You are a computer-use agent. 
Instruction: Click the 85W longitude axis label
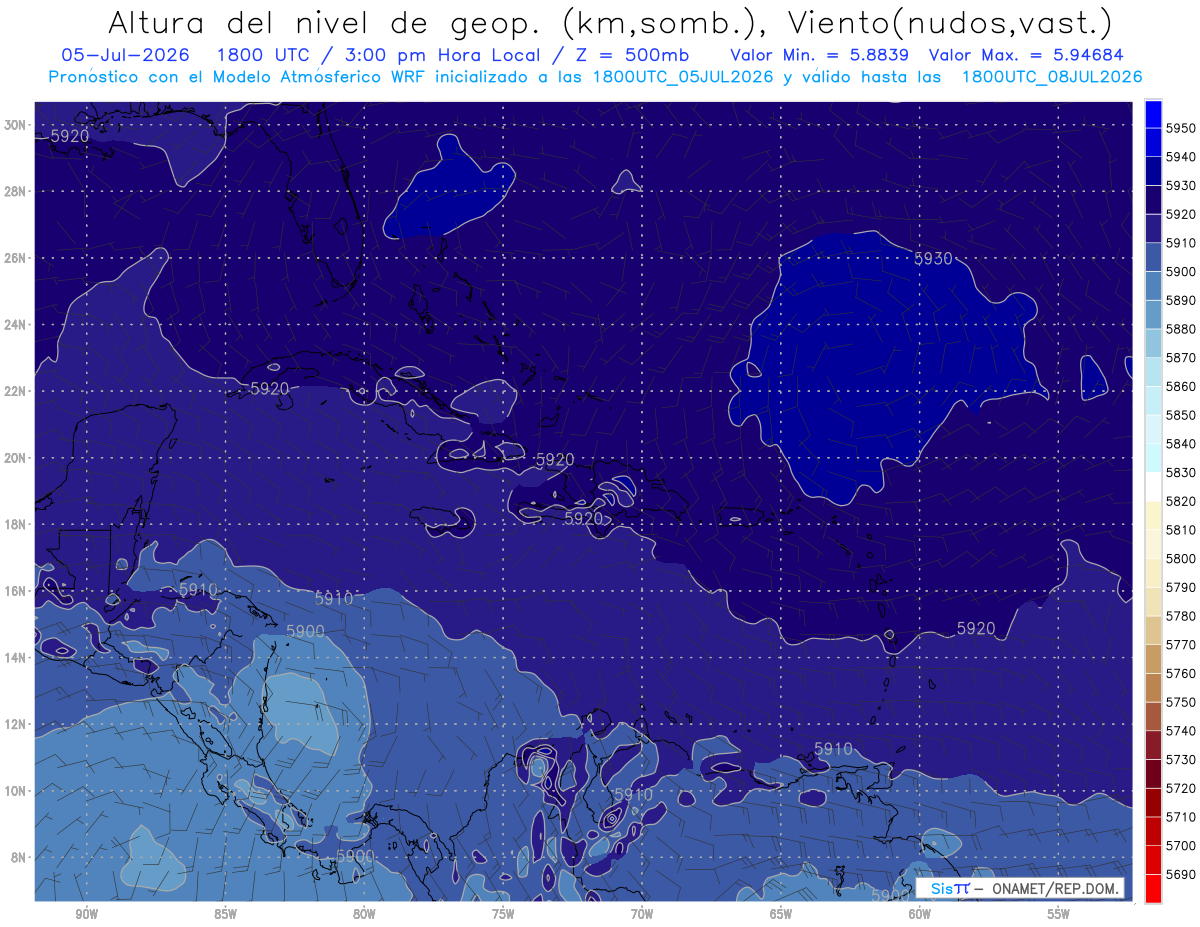coord(225,914)
